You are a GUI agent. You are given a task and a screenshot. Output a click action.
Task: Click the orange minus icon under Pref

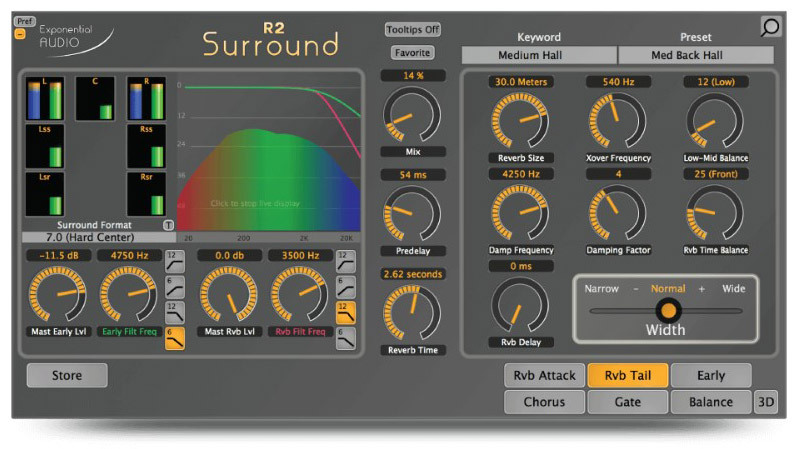coord(20,34)
